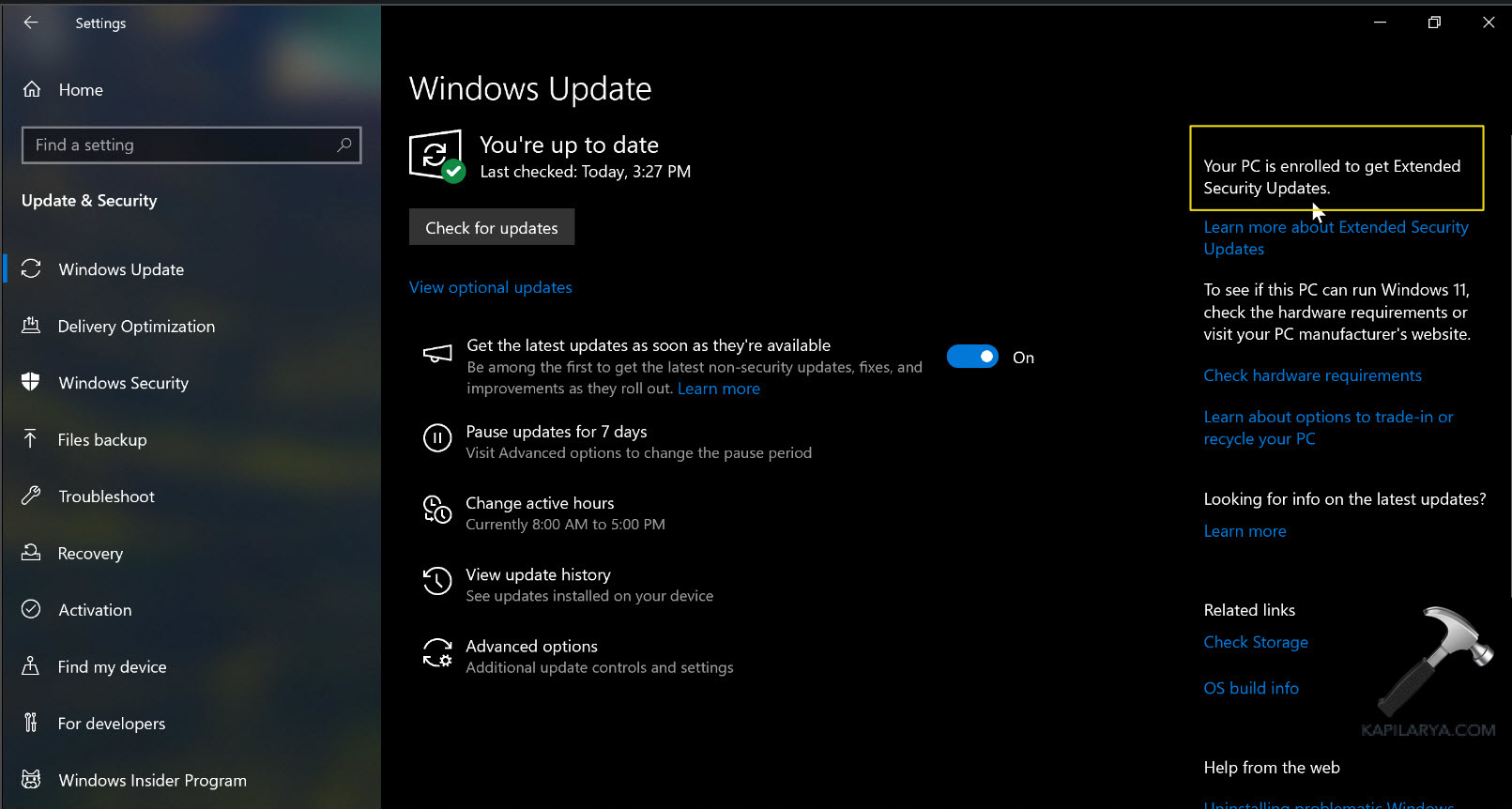Click the Troubleshoot wrench icon
This screenshot has height=809, width=1512.
[31, 496]
